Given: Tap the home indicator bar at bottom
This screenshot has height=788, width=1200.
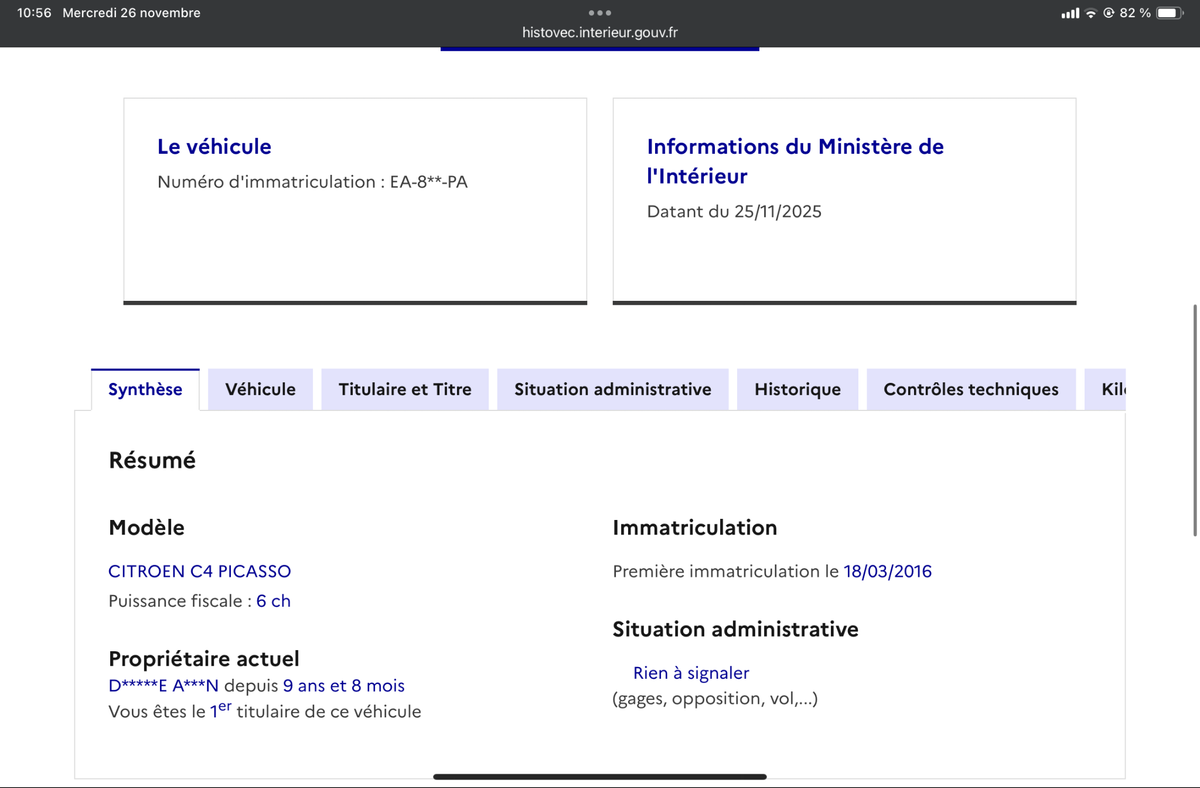Looking at the screenshot, I should 600,776.
